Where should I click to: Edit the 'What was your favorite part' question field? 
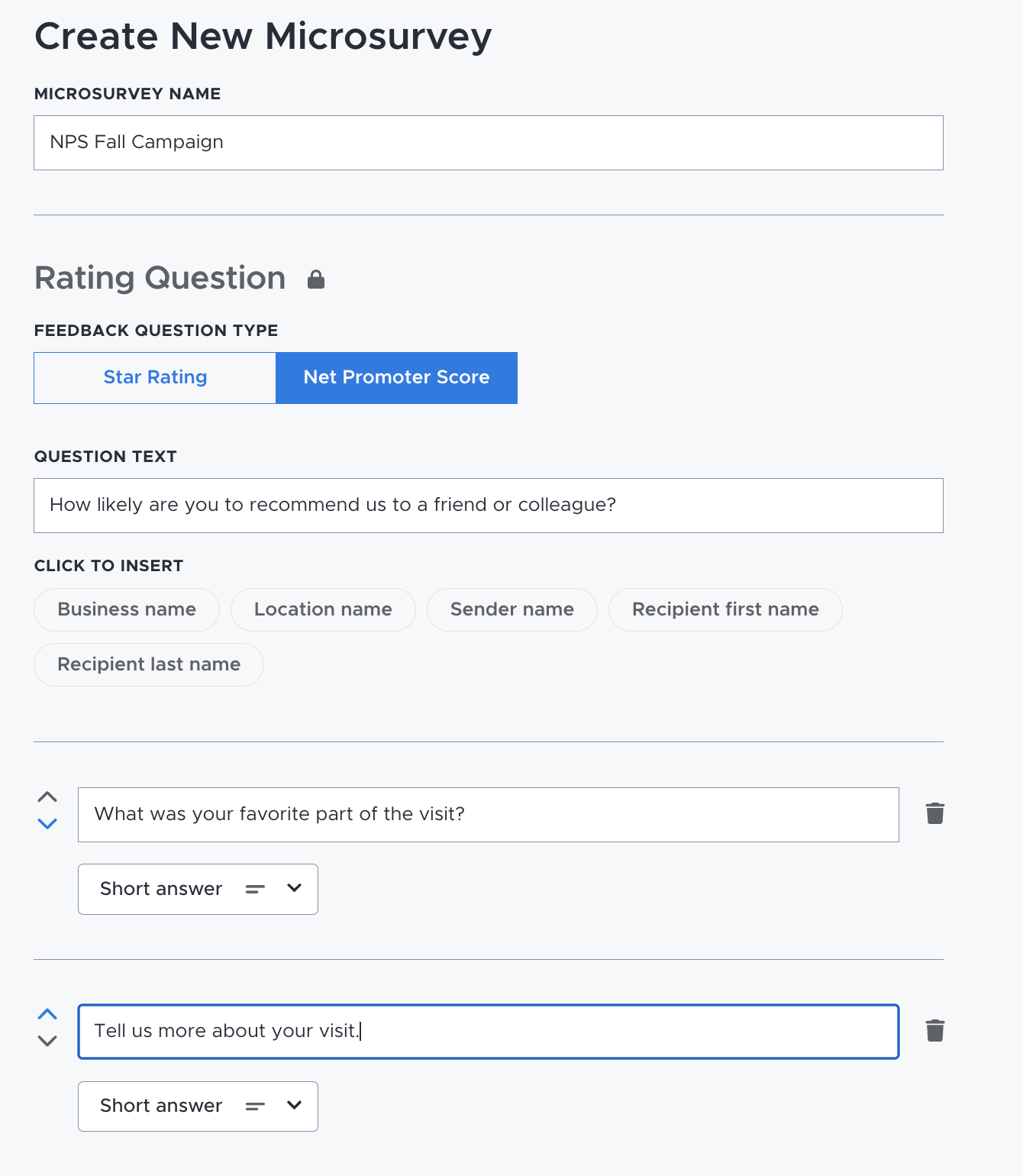point(489,815)
